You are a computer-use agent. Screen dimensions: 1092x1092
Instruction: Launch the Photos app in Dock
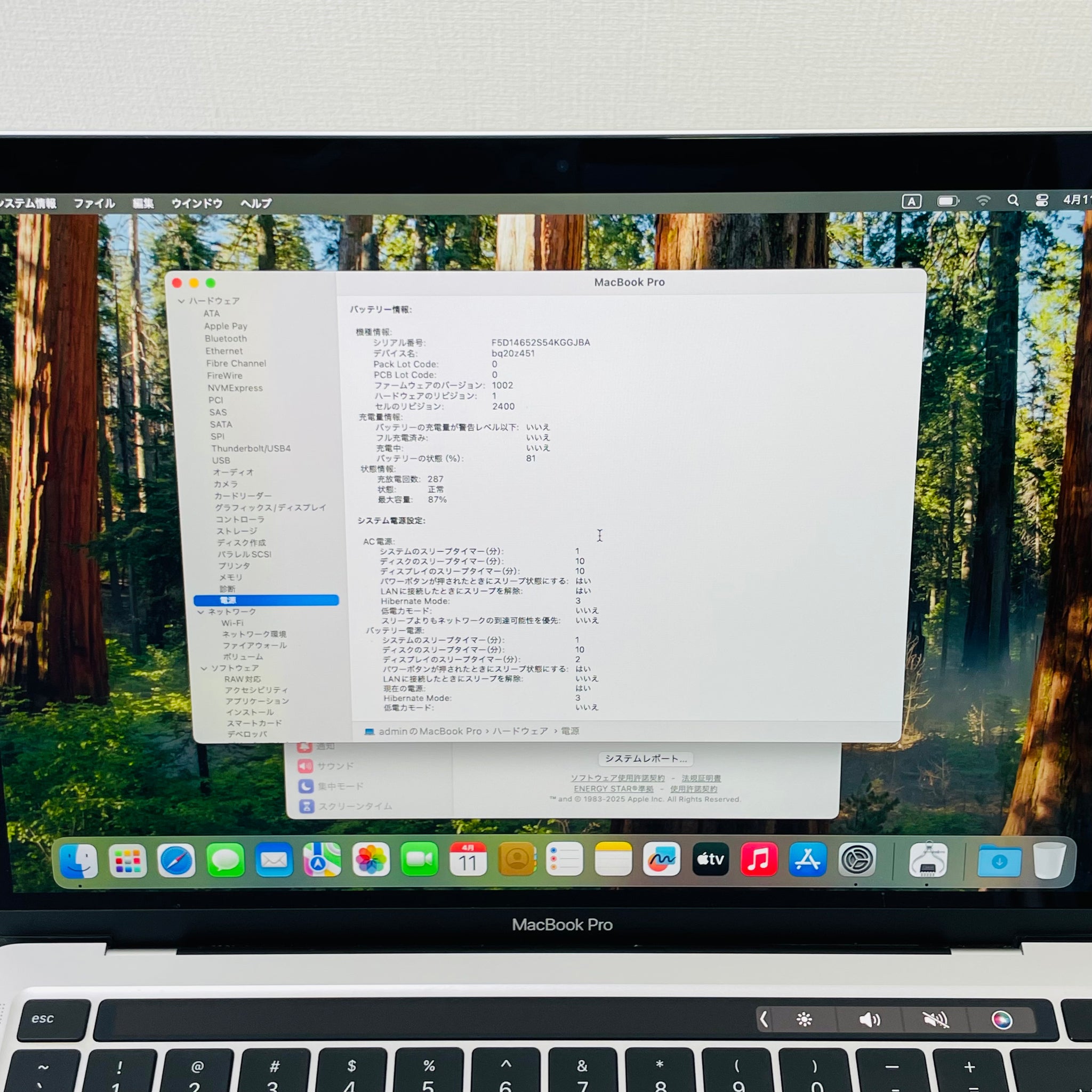(371, 859)
